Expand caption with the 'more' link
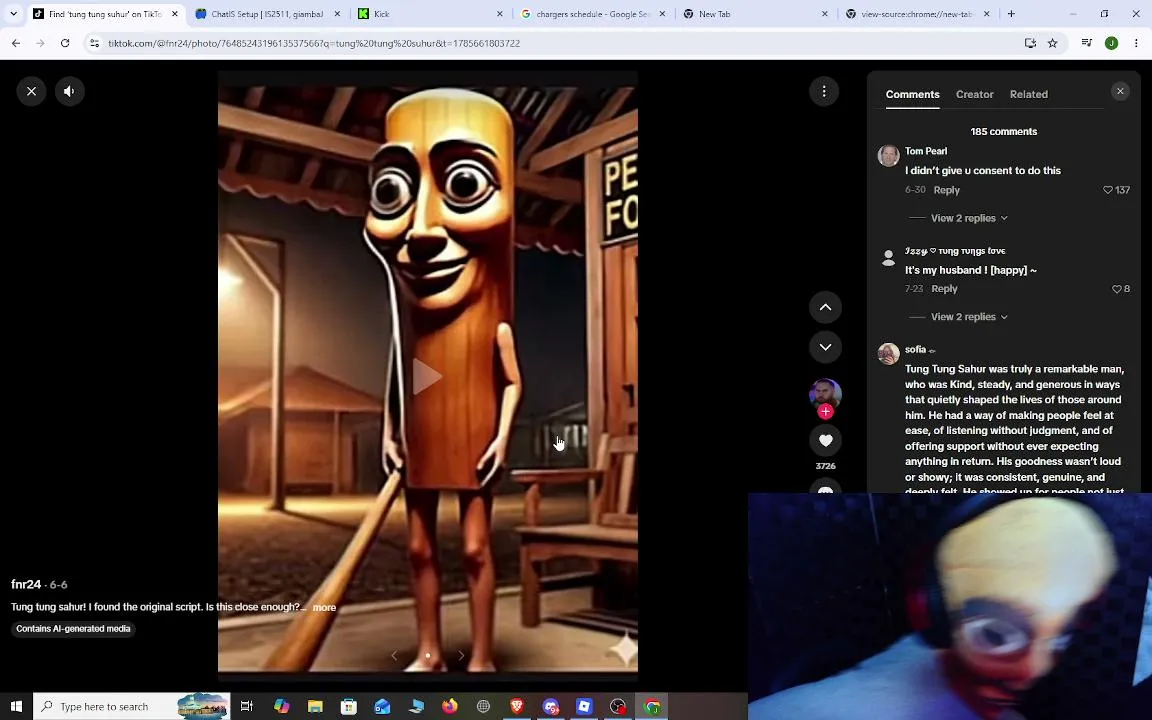This screenshot has height=720, width=1152. 324,608
